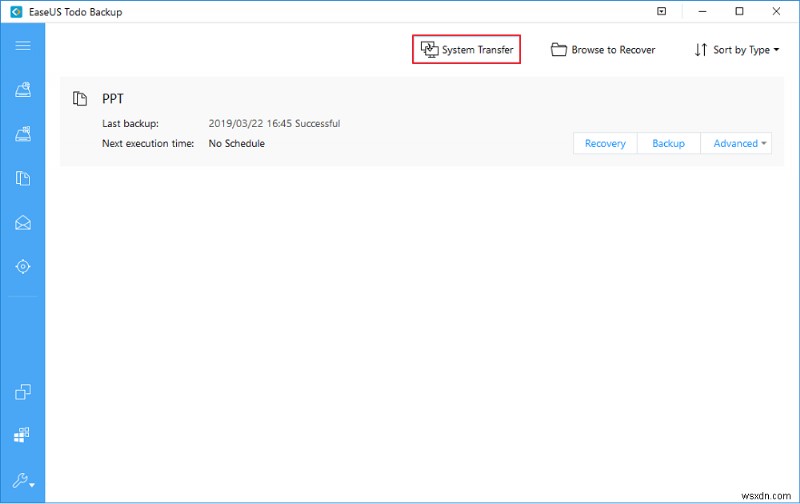This screenshot has height=504, width=800.
Task: Click the Next execution time label
Action: click(x=148, y=143)
